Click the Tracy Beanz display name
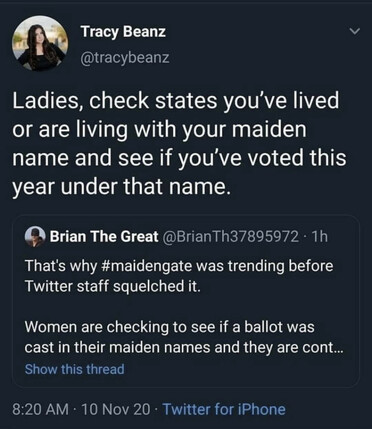The width and height of the screenshot is (372, 429). point(123,32)
